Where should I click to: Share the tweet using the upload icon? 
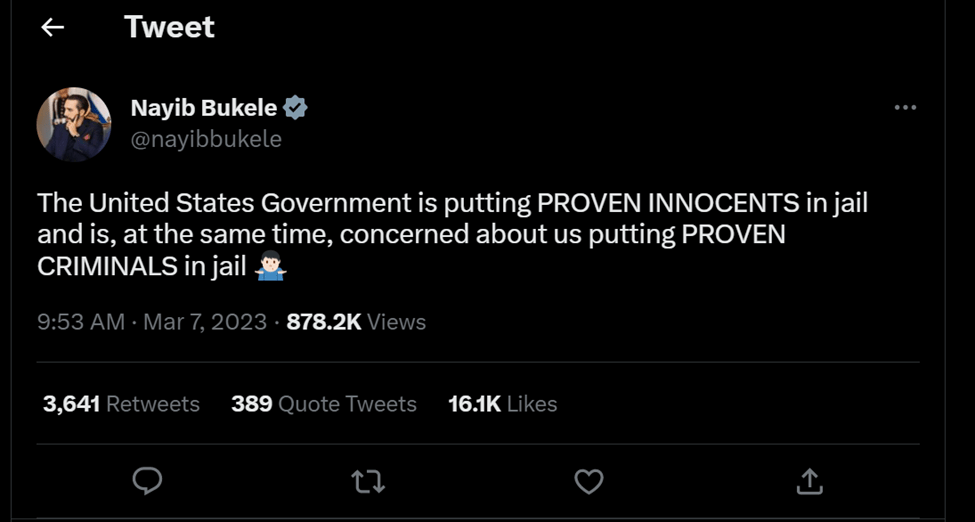coord(809,482)
